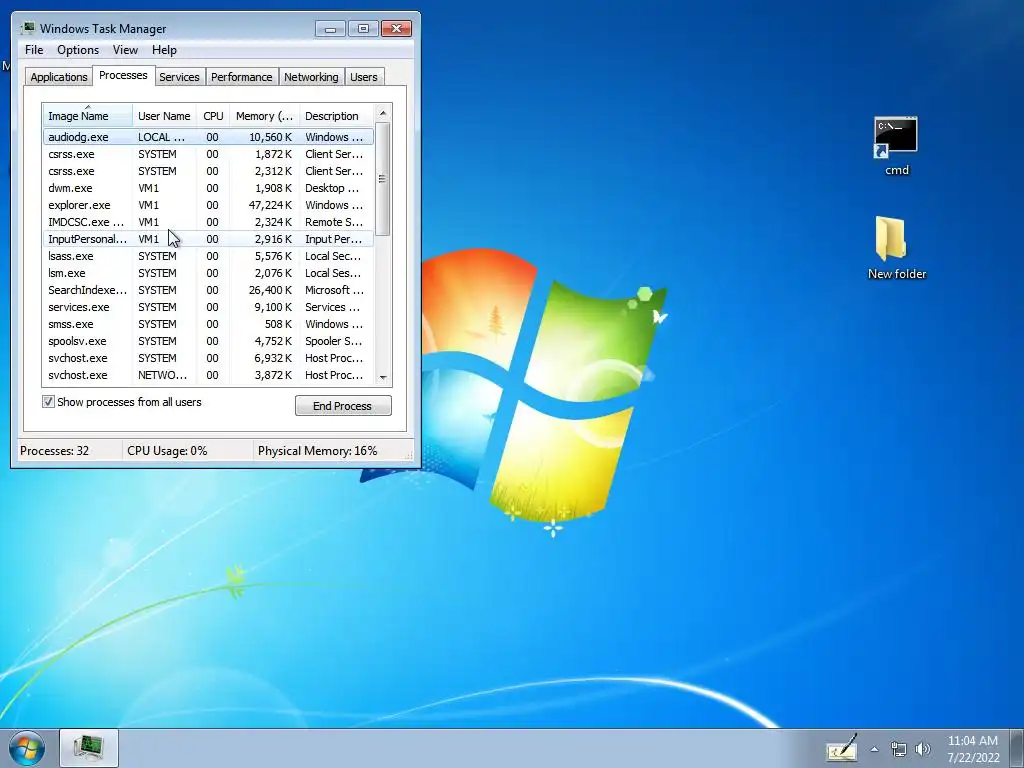Click the network tray icon

click(899, 749)
